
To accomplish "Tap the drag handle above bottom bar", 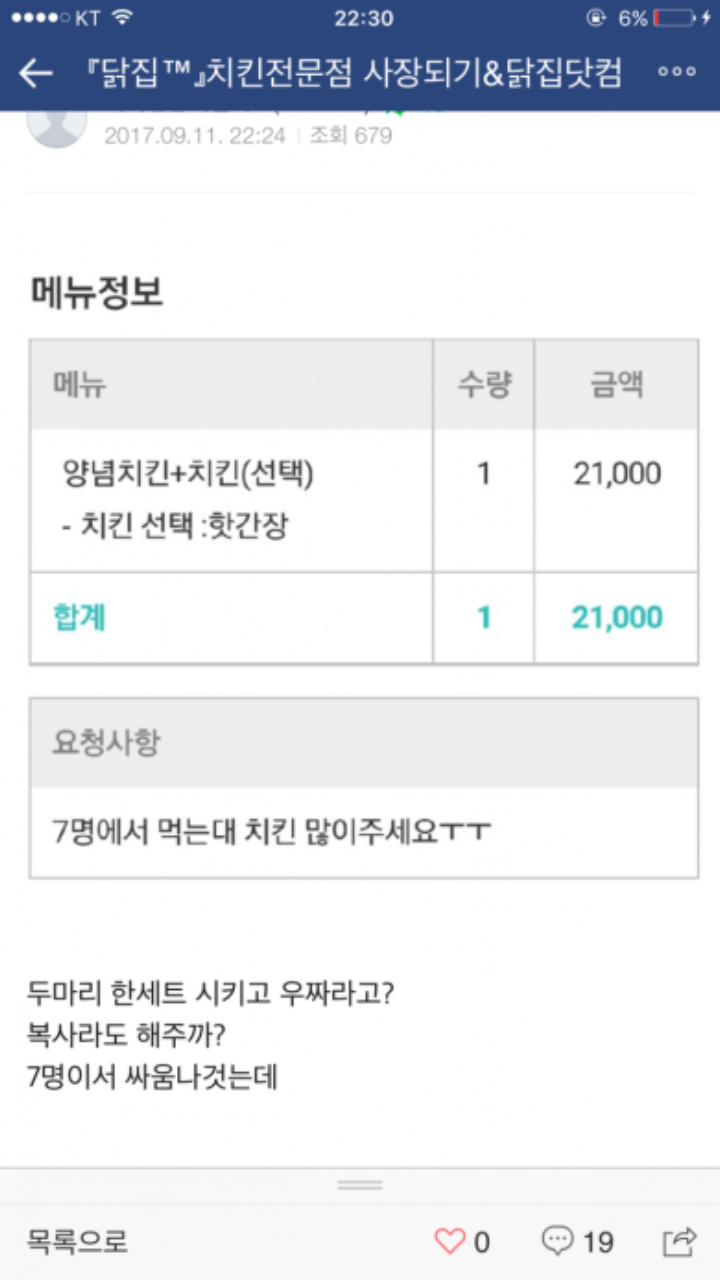I will [x=360, y=1185].
